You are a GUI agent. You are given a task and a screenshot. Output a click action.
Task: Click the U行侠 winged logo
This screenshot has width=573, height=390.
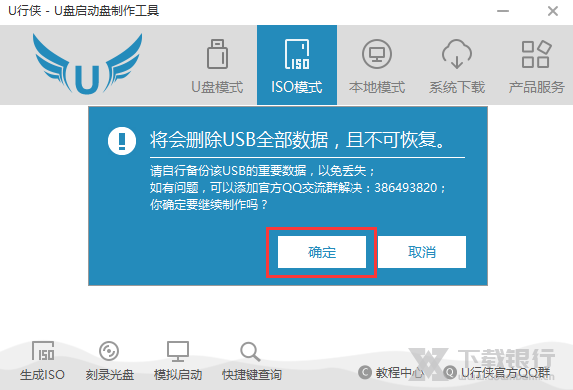pyautogui.click(x=87, y=64)
